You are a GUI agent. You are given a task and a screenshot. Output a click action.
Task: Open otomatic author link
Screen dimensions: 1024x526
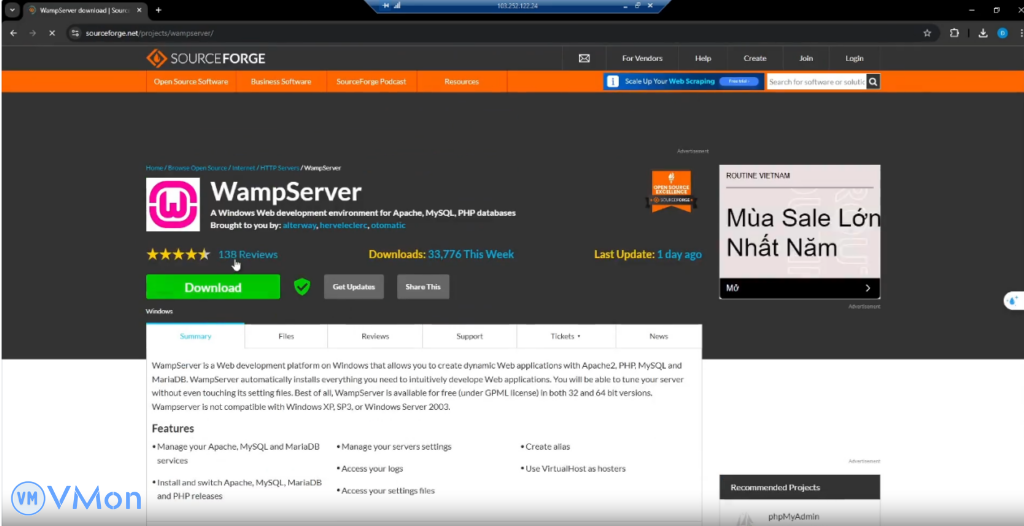388,225
